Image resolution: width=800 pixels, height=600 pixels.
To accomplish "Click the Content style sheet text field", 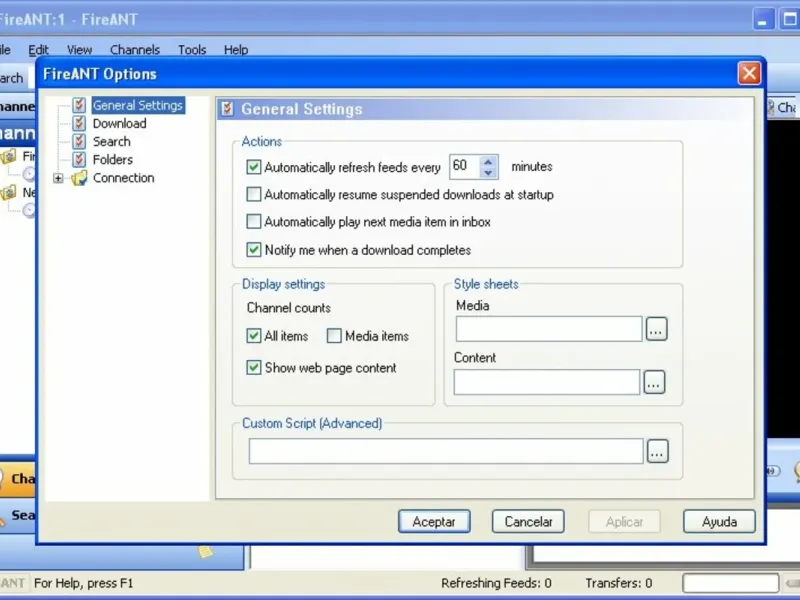I will click(x=547, y=382).
